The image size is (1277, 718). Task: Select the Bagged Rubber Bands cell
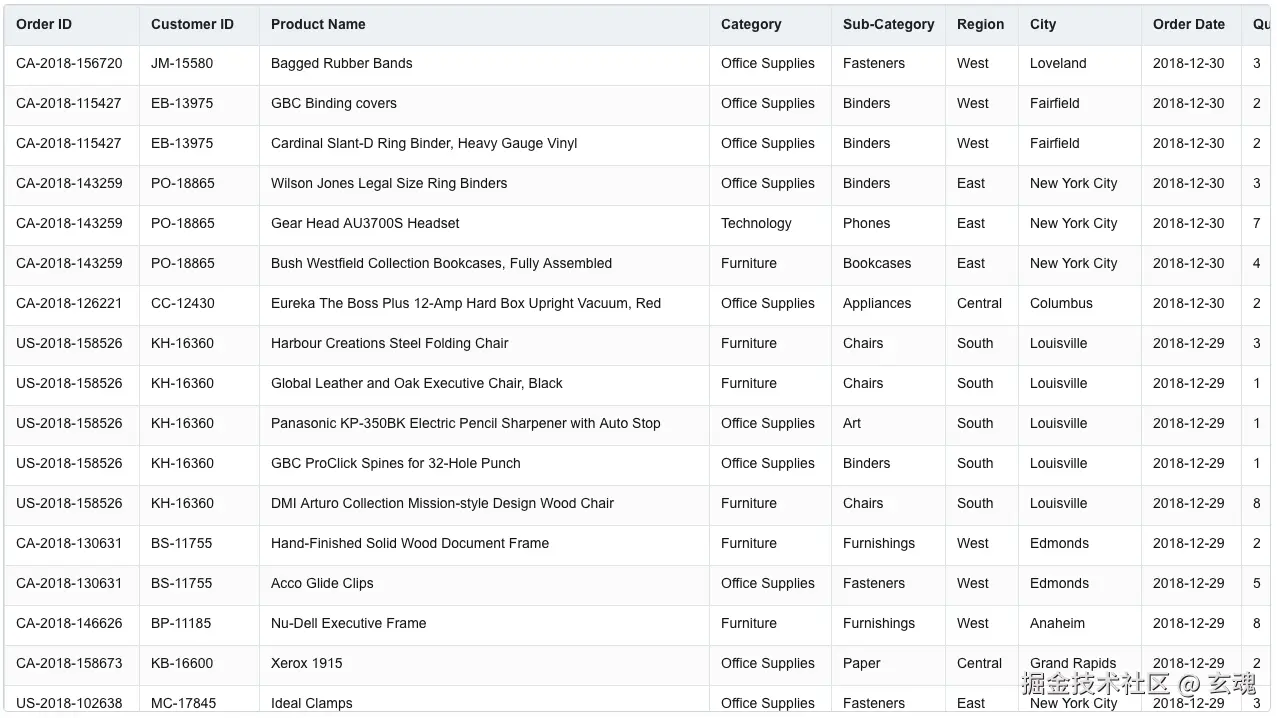342,63
